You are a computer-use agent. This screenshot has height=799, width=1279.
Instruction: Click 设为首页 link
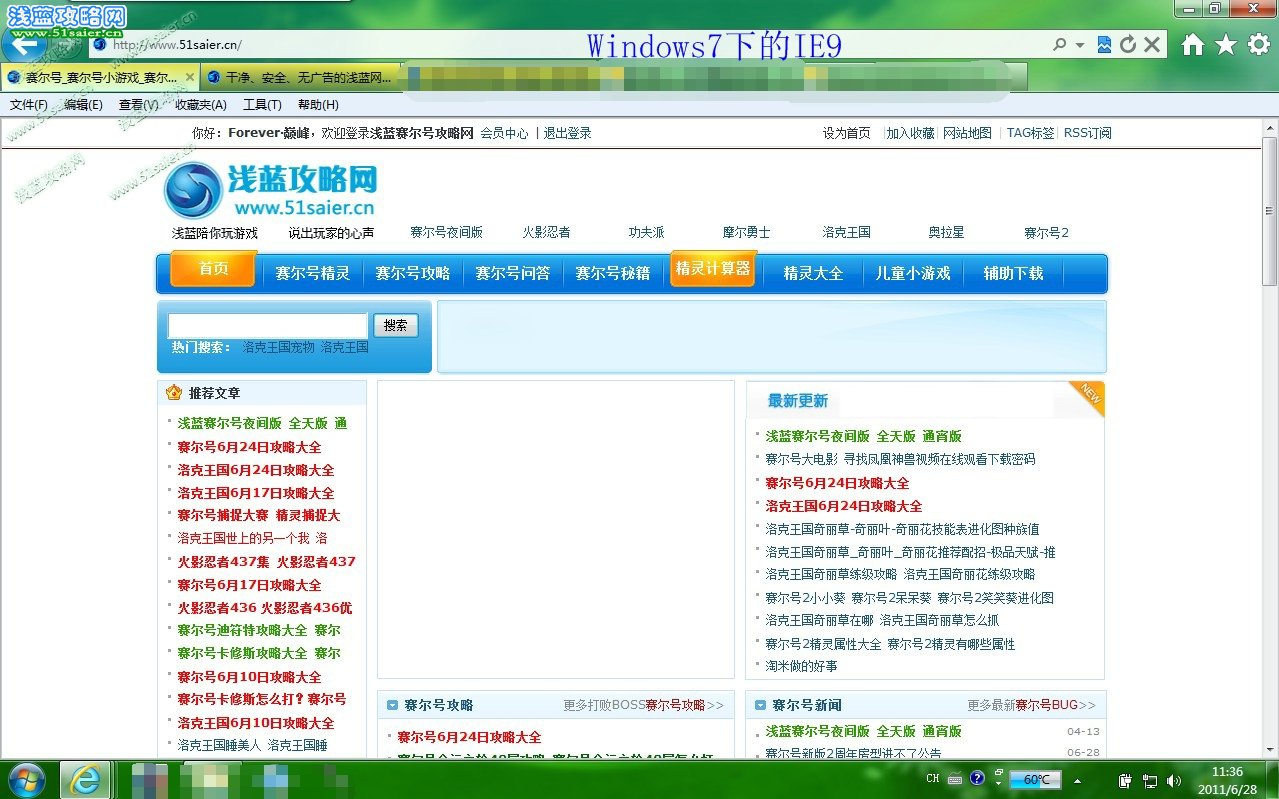[846, 133]
